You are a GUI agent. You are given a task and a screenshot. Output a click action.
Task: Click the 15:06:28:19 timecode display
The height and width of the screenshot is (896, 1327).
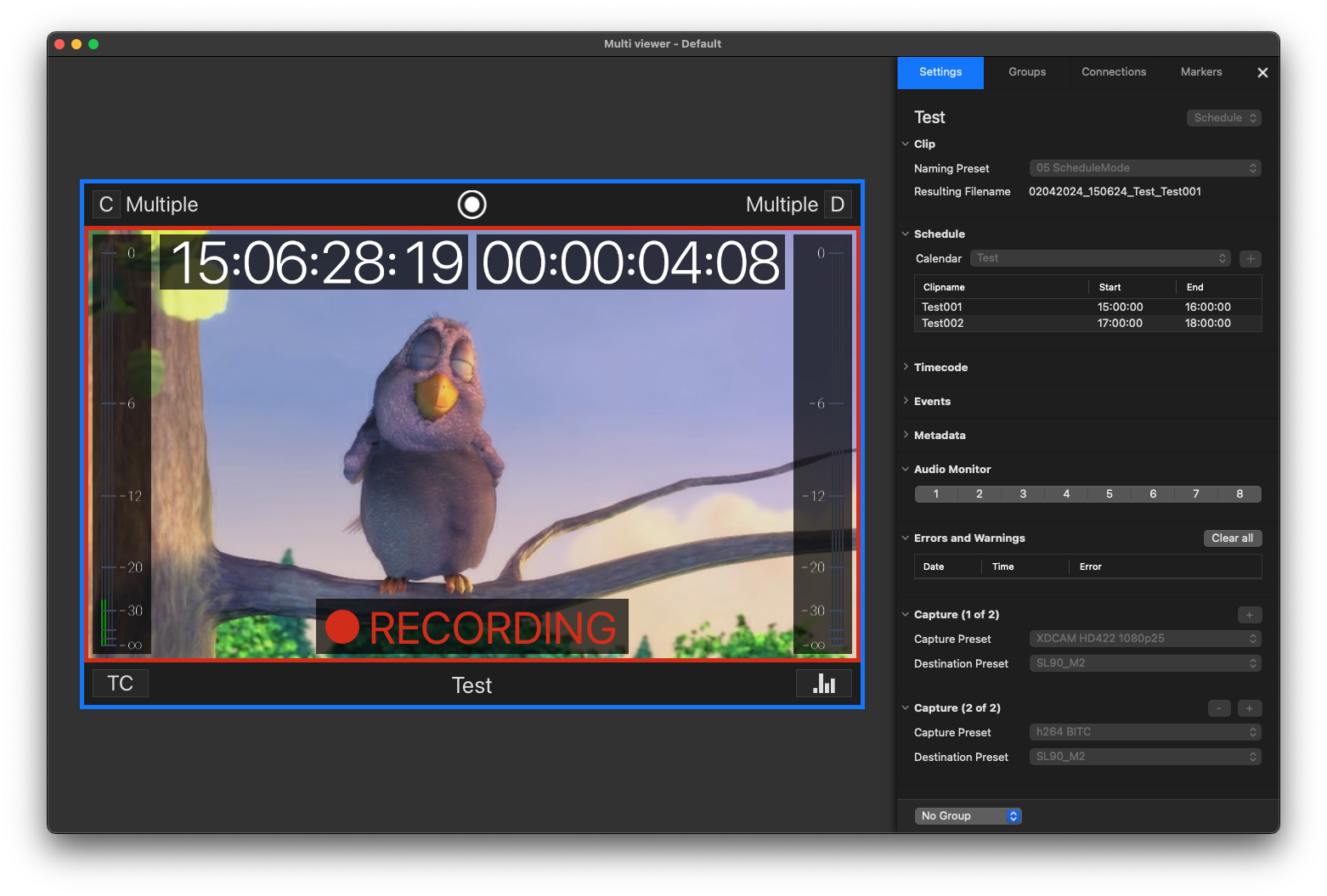(x=314, y=262)
